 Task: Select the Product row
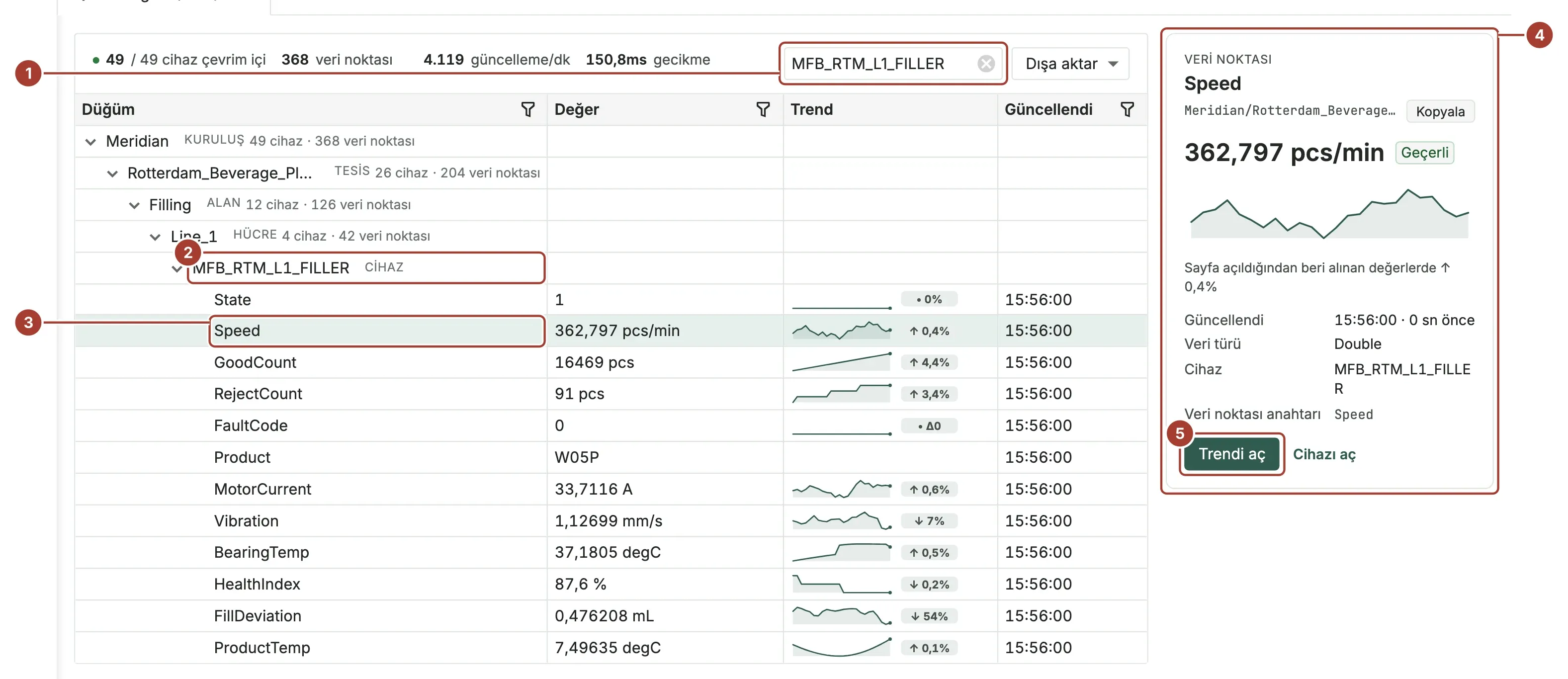[610, 457]
